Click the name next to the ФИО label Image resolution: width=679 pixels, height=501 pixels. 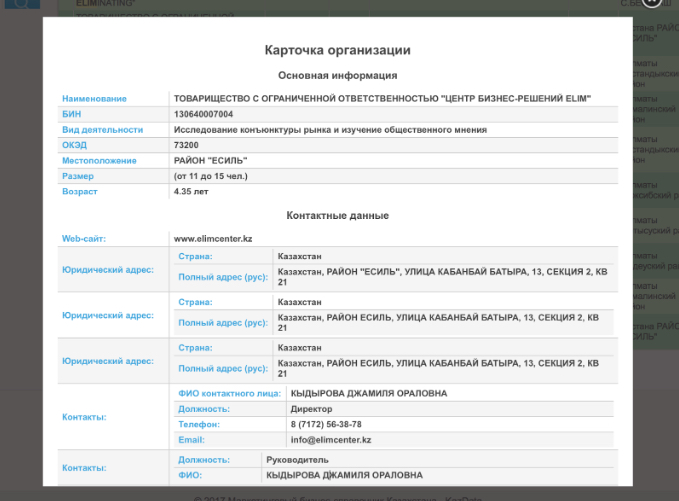click(x=344, y=475)
